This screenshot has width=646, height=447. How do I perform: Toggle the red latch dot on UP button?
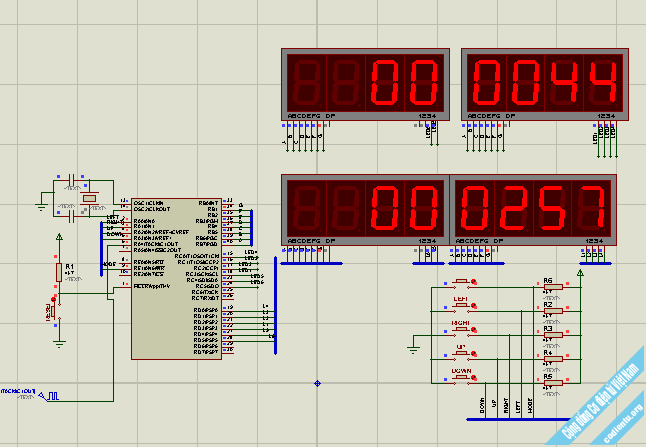click(x=474, y=353)
